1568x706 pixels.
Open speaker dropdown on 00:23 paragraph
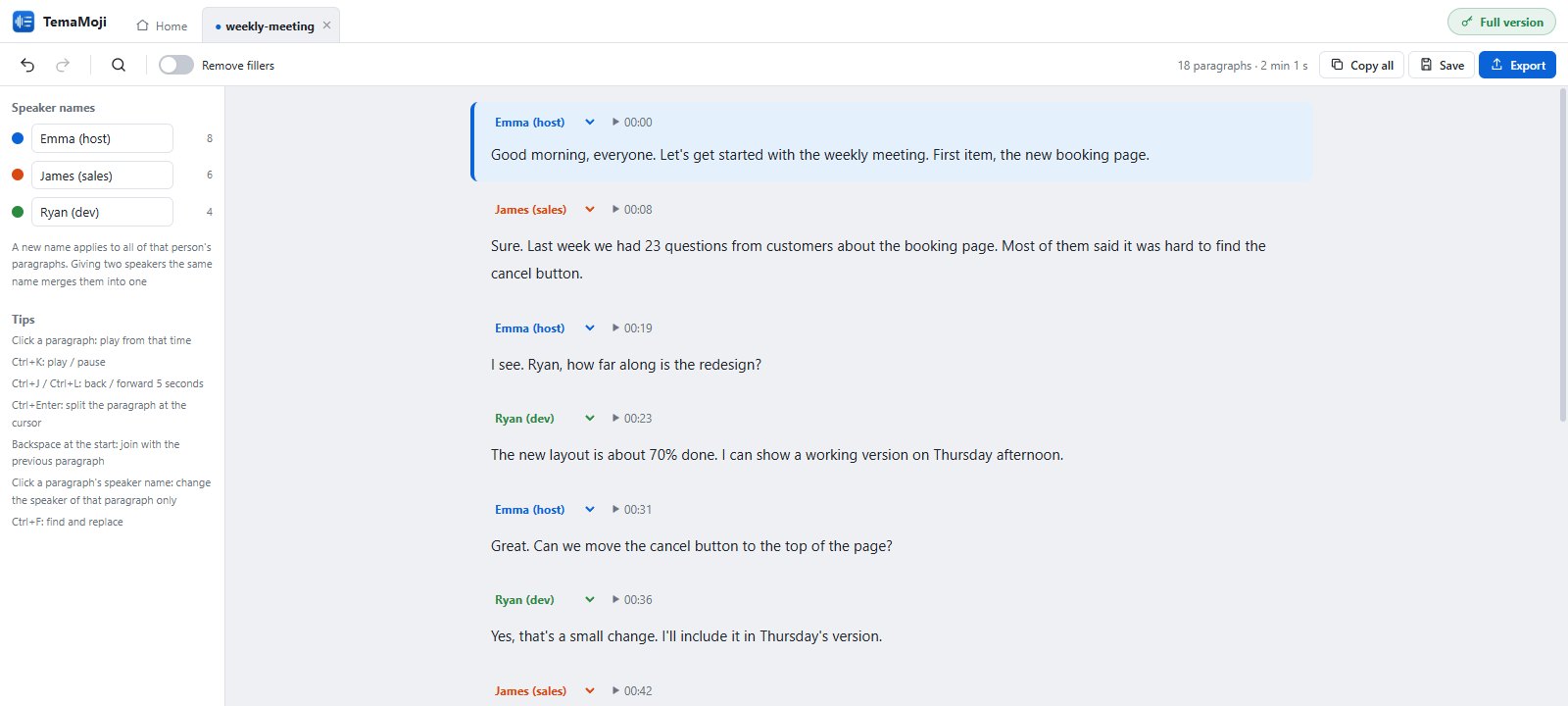590,419
